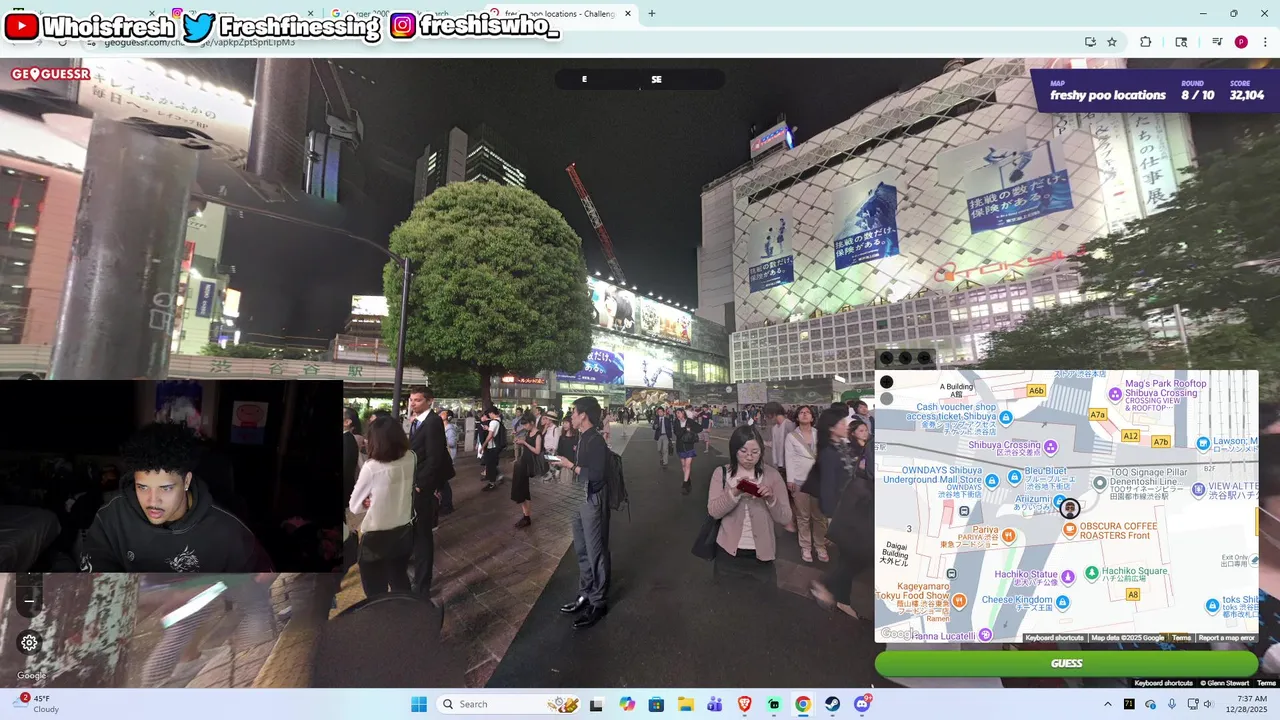Click the green GUESS button

click(x=1066, y=663)
